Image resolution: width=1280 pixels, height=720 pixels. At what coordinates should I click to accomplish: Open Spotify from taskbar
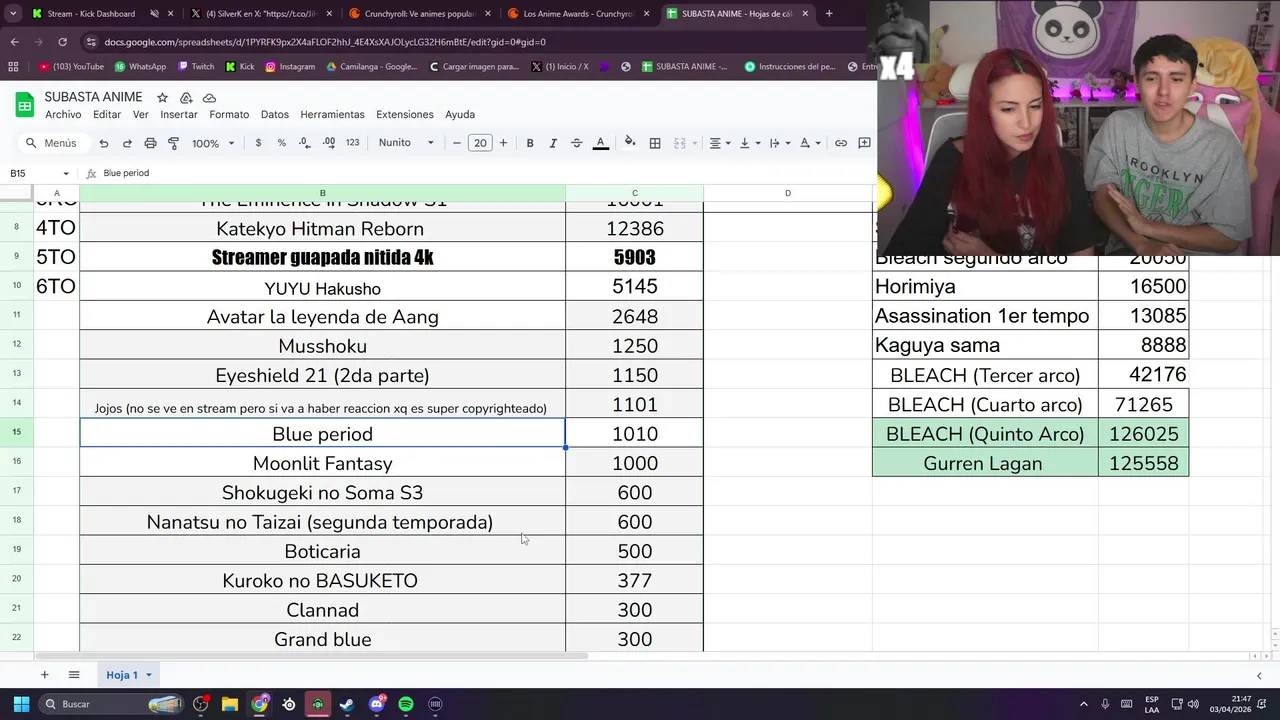(406, 704)
